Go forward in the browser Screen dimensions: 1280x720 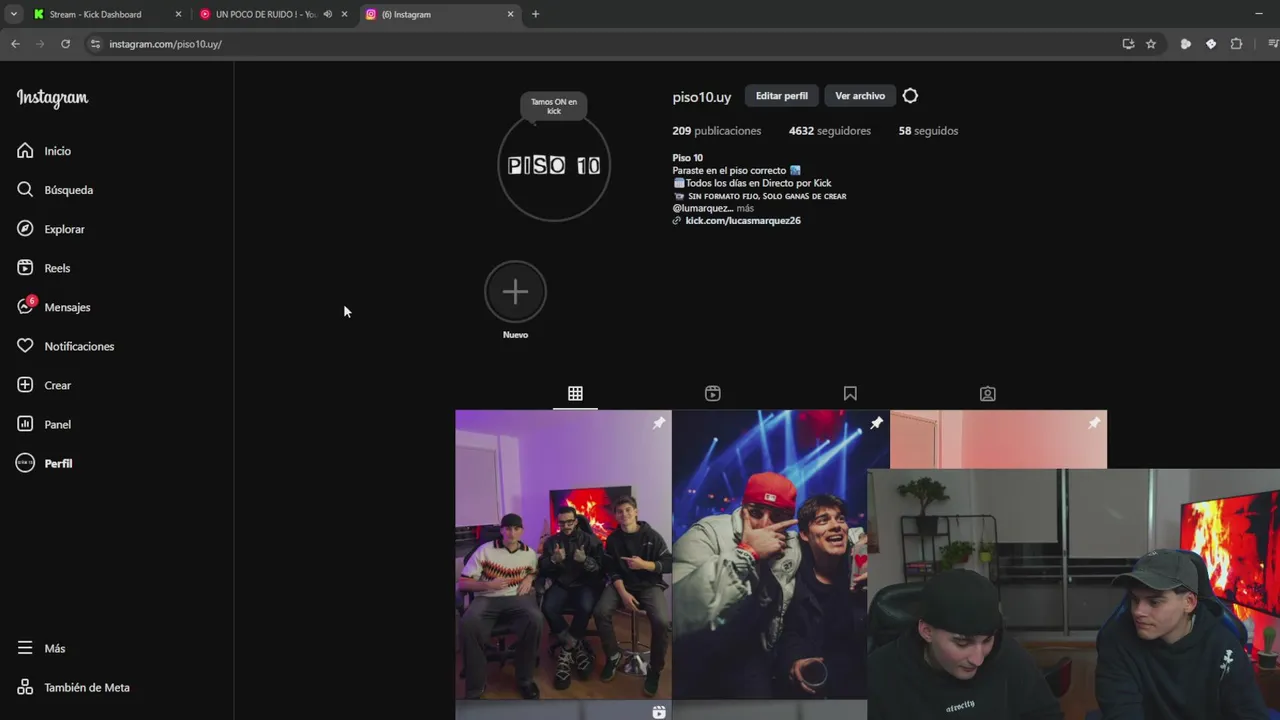point(40,44)
